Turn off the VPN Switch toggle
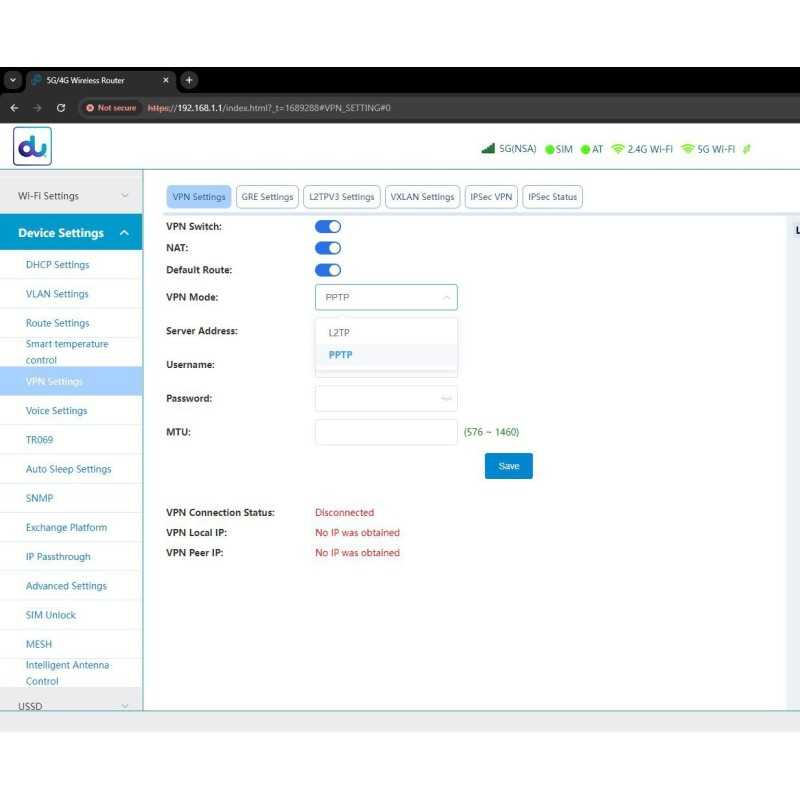Screen dimensions: 800x800 coord(328,227)
